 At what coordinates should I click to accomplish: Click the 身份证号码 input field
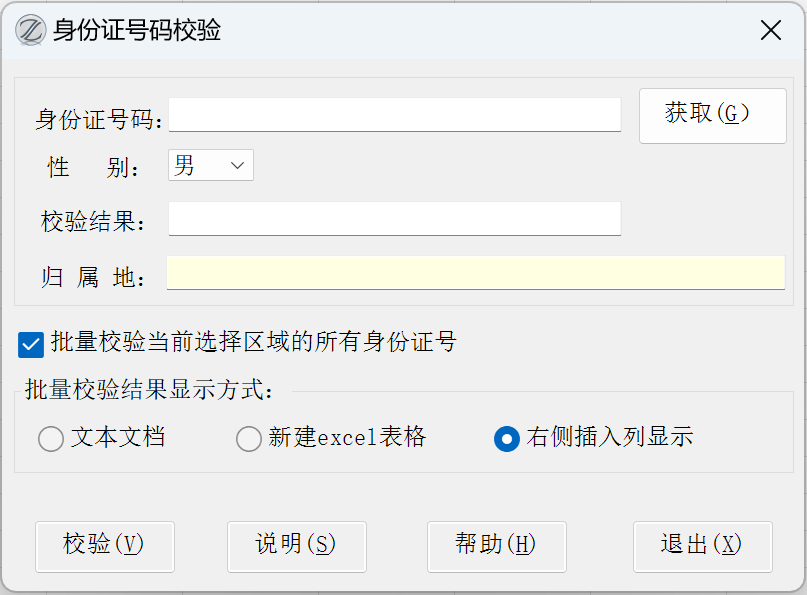tap(395, 115)
